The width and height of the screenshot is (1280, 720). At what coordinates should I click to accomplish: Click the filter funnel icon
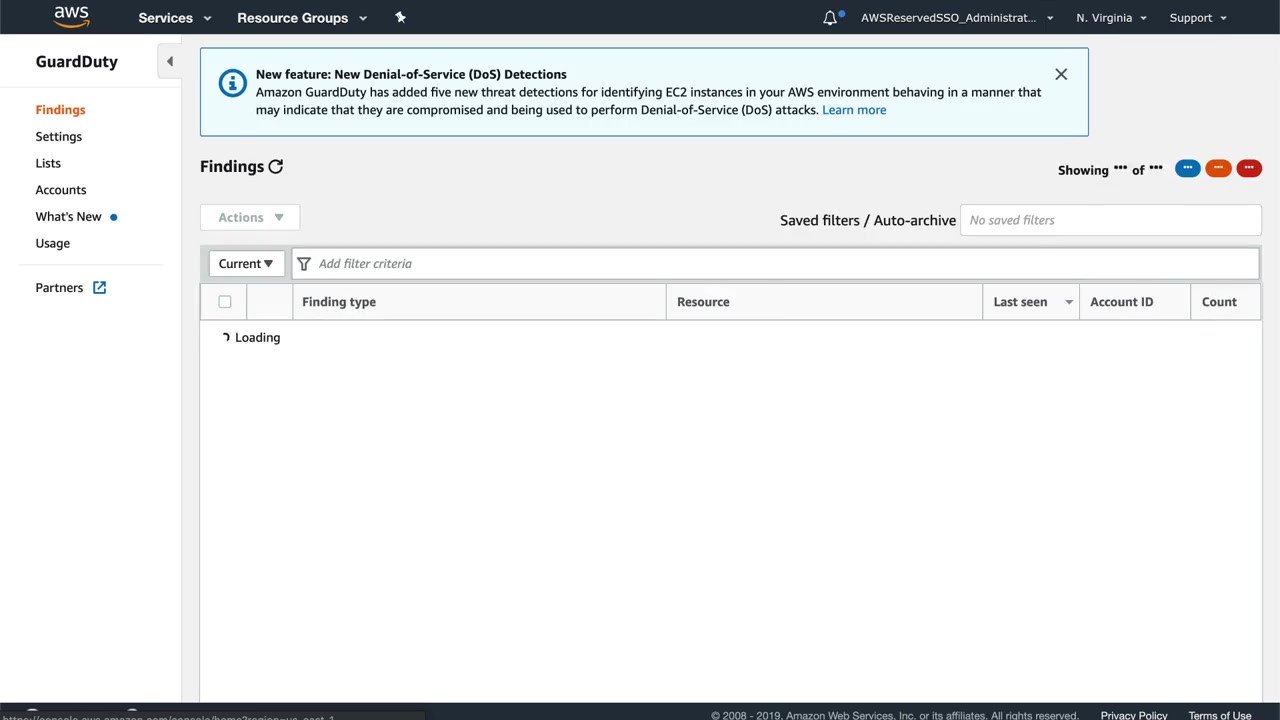pyautogui.click(x=304, y=264)
